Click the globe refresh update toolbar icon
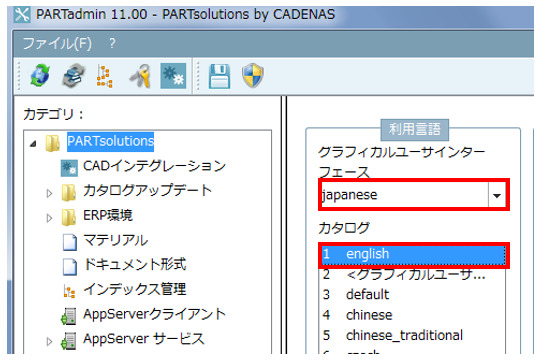 [x=40, y=75]
